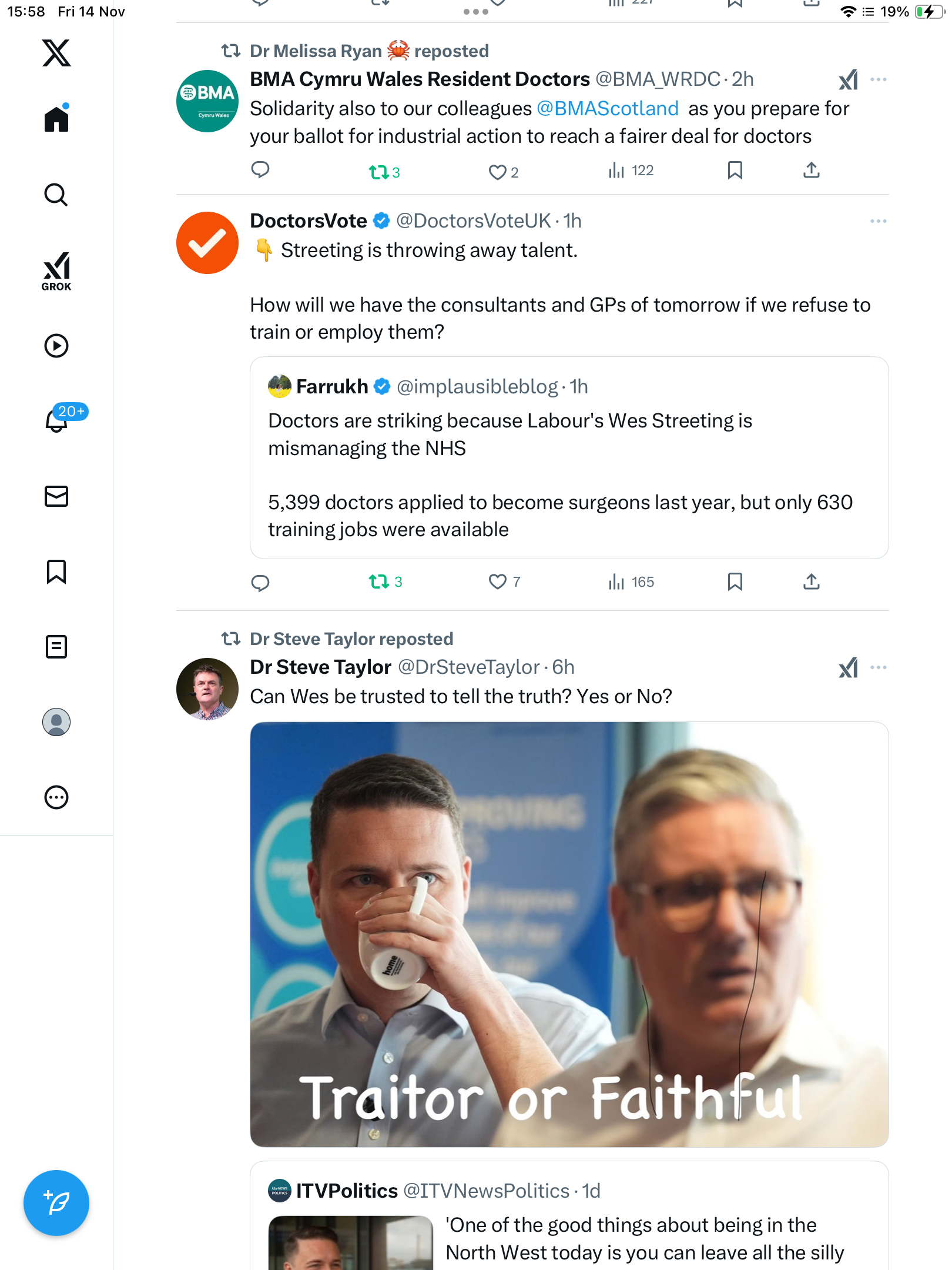The width and height of the screenshot is (952, 1270).
Task: Expand more menu in left sidebar
Action: [x=56, y=797]
